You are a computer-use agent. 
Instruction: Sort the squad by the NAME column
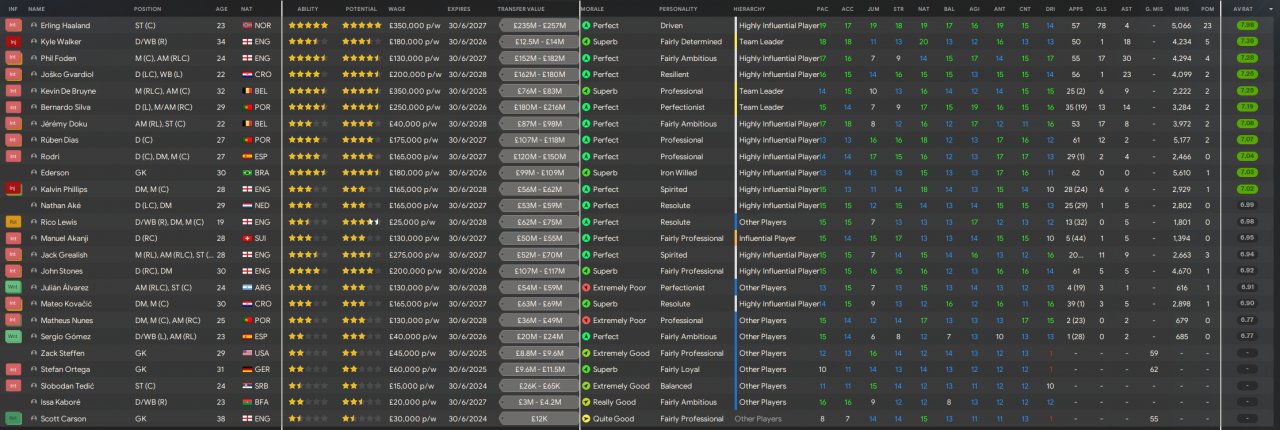[x=36, y=8]
